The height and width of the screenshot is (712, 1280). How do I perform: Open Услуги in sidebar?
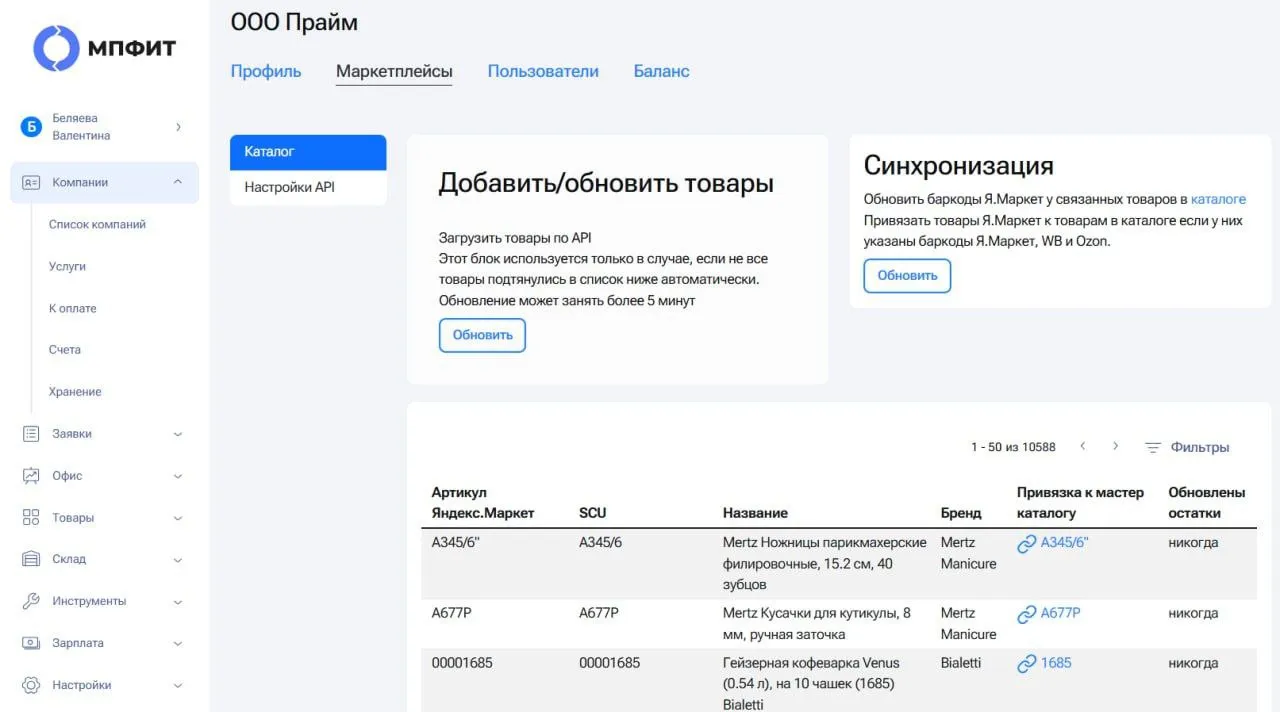[67, 266]
